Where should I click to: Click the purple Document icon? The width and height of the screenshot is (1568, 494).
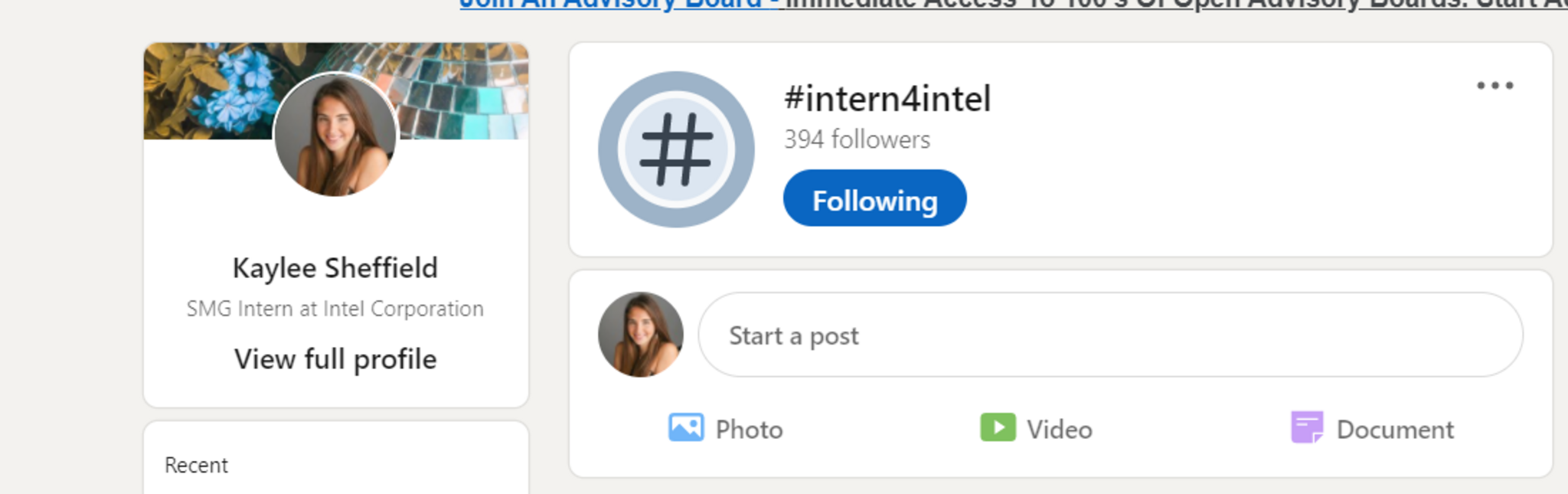(1307, 427)
